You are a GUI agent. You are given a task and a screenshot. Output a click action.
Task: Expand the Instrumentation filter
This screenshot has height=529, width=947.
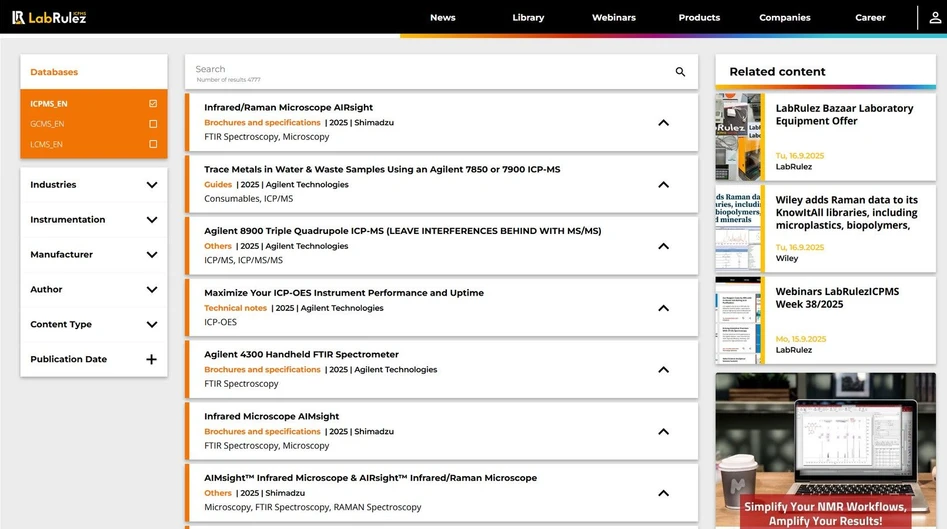coord(152,220)
